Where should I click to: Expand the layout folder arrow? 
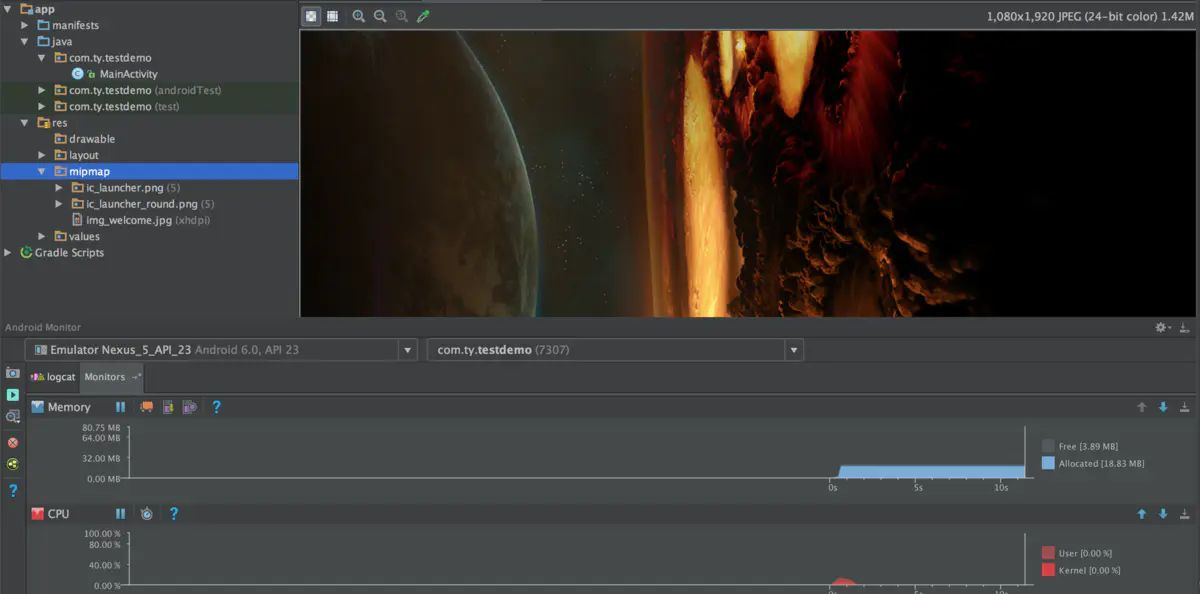42,155
